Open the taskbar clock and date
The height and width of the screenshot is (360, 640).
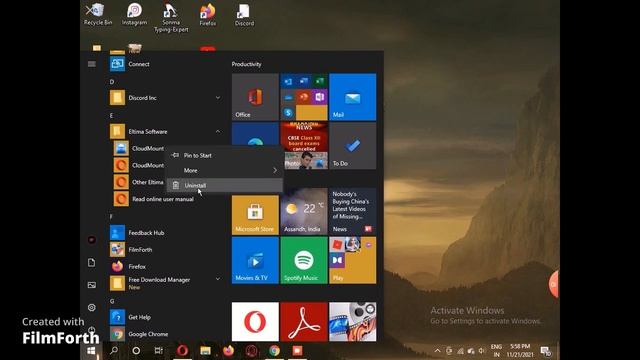pos(520,351)
